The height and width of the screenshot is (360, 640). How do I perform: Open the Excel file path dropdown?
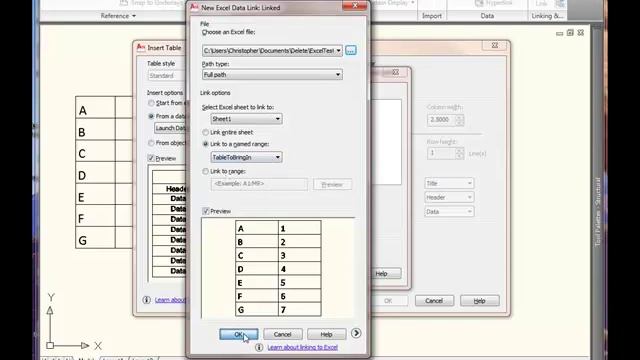pos(338,51)
